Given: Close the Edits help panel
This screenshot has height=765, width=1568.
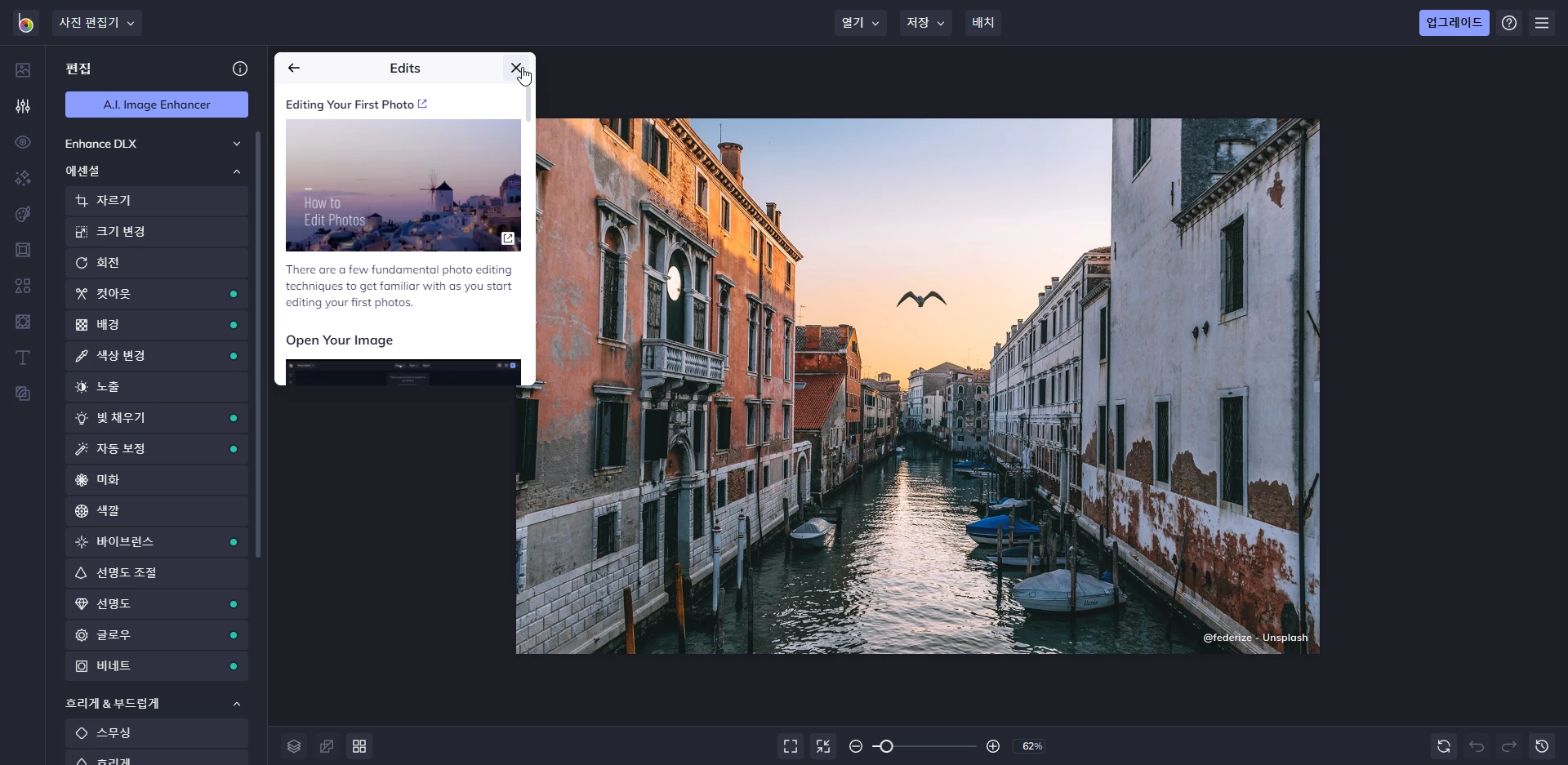Looking at the screenshot, I should 516,69.
